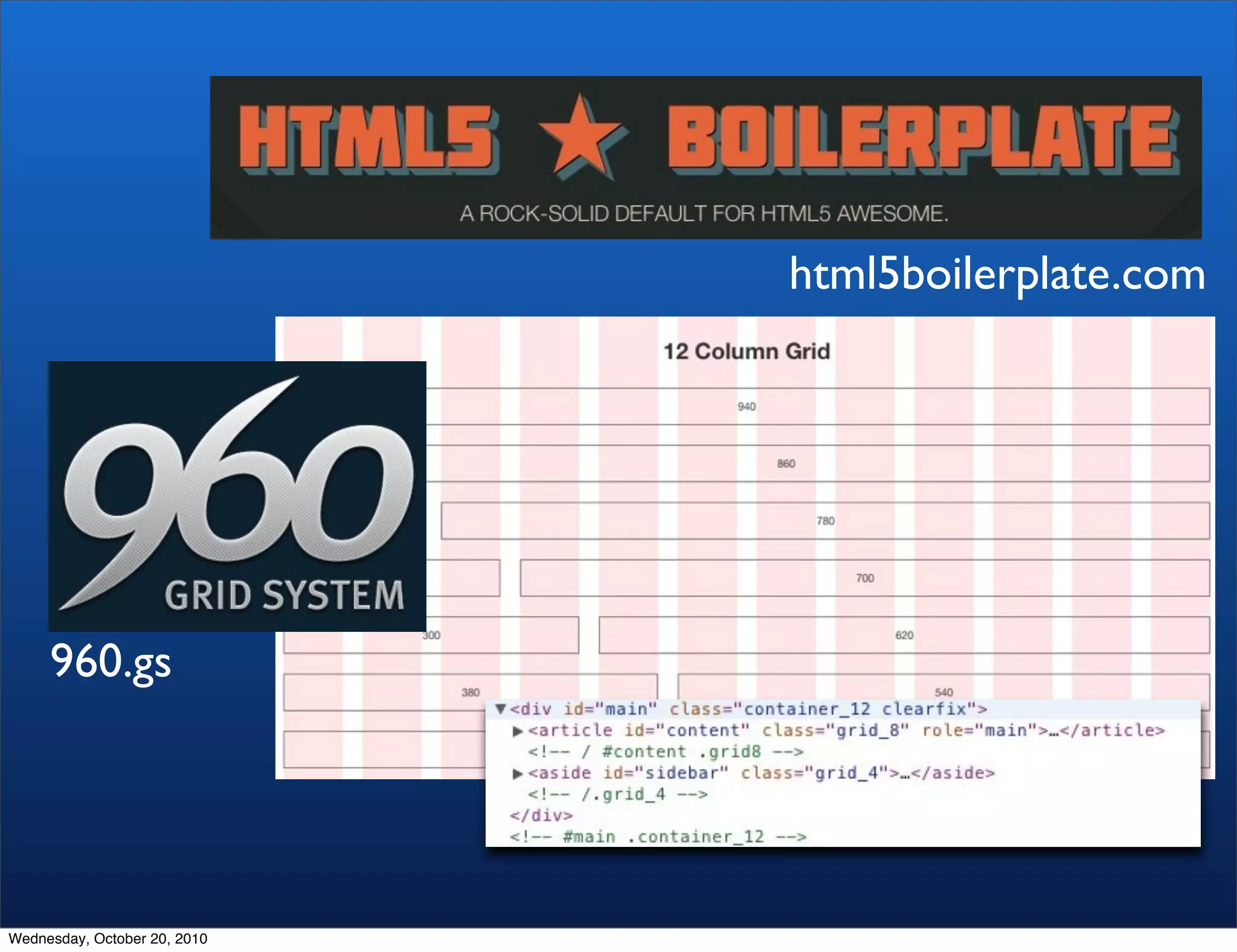Expand the article id="content" node

click(x=518, y=731)
